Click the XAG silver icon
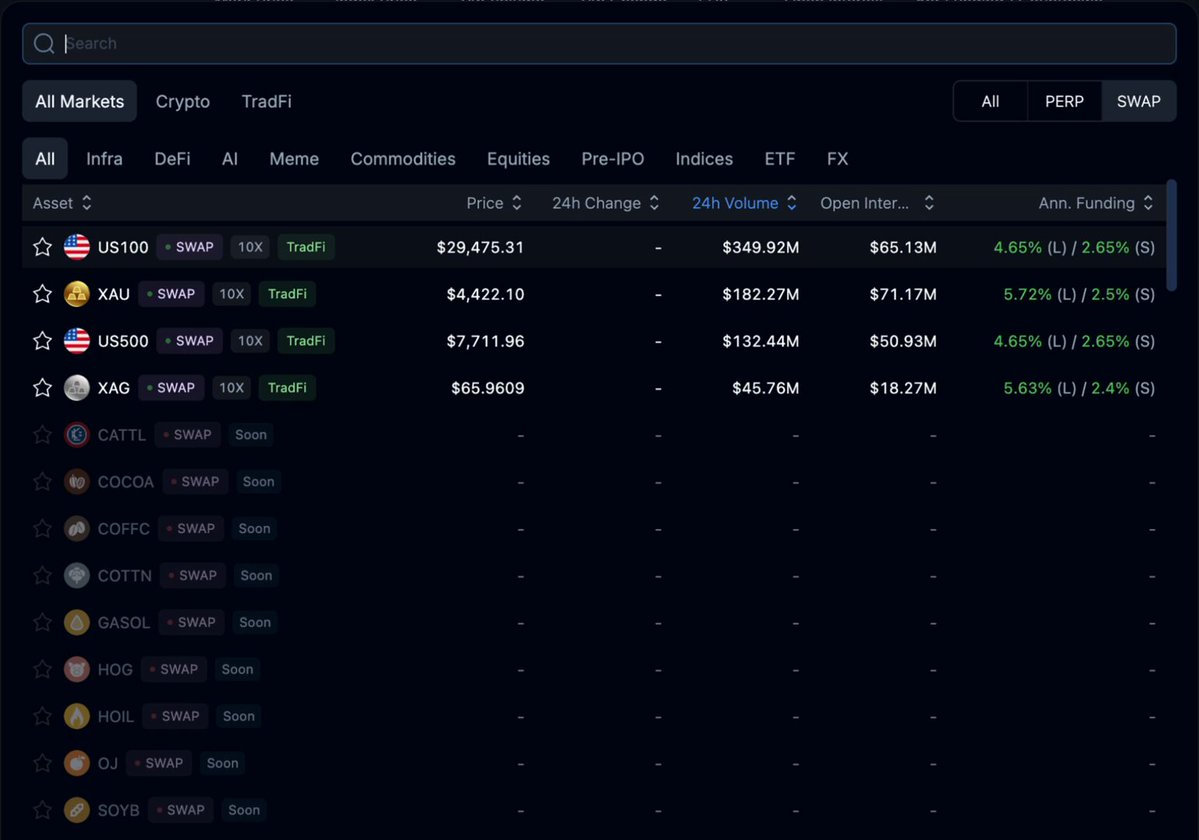 coord(76,388)
